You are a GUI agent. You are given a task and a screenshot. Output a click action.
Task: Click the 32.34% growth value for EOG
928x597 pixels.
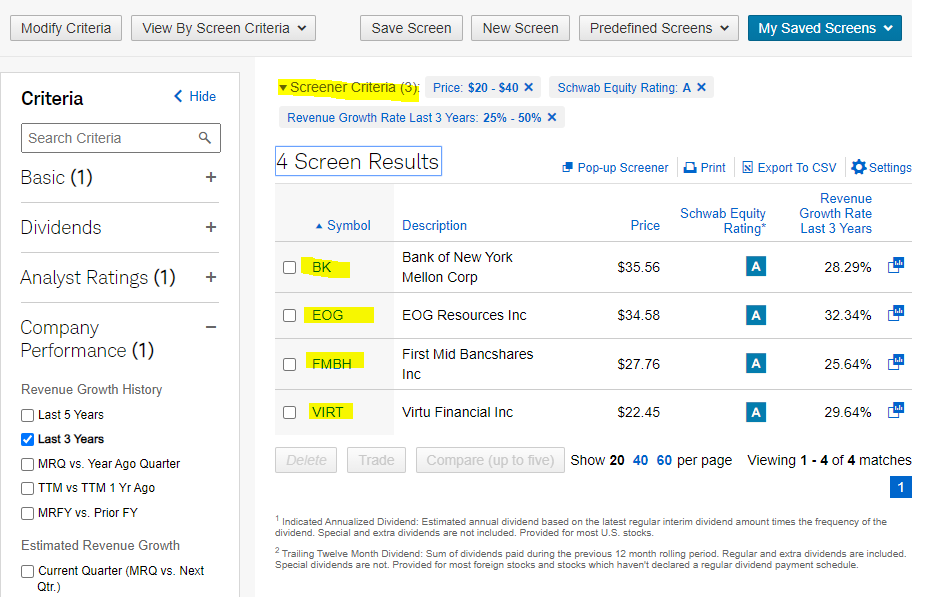[x=848, y=315]
